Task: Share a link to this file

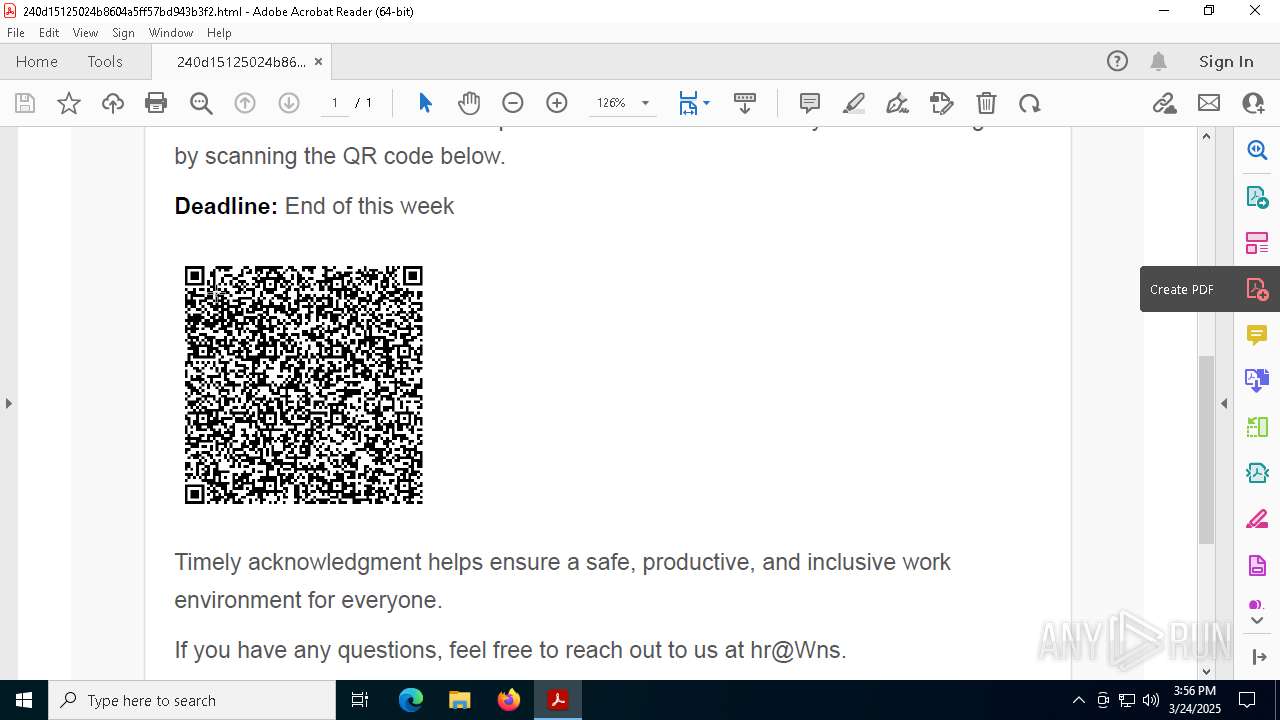Action: click(1165, 103)
